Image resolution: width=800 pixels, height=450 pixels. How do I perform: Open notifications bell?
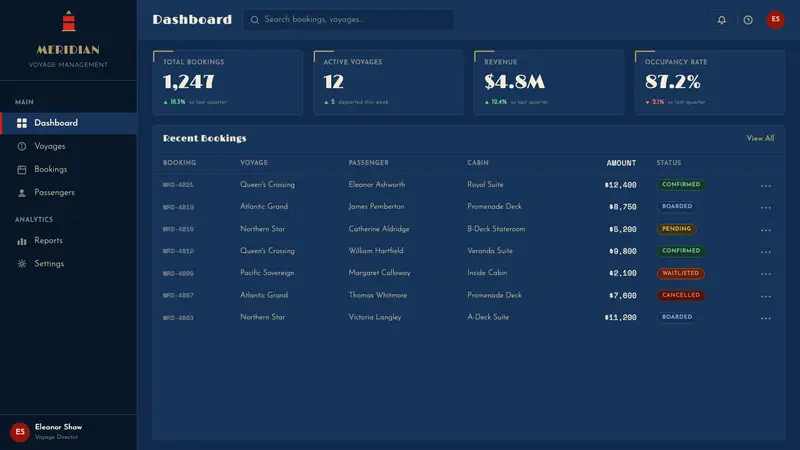[721, 20]
